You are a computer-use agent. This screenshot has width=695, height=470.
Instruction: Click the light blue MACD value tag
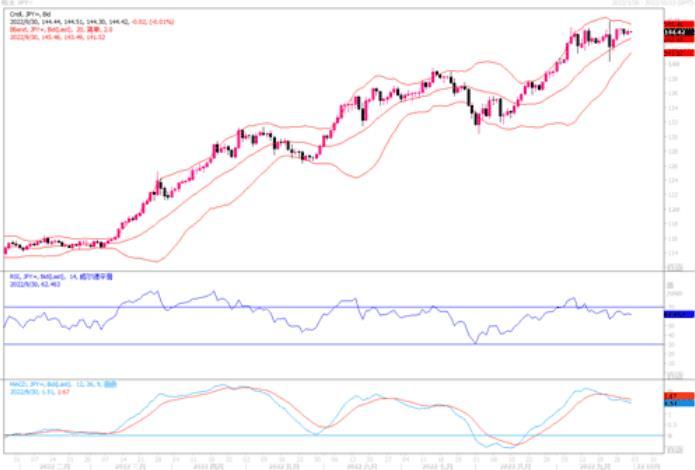click(679, 403)
